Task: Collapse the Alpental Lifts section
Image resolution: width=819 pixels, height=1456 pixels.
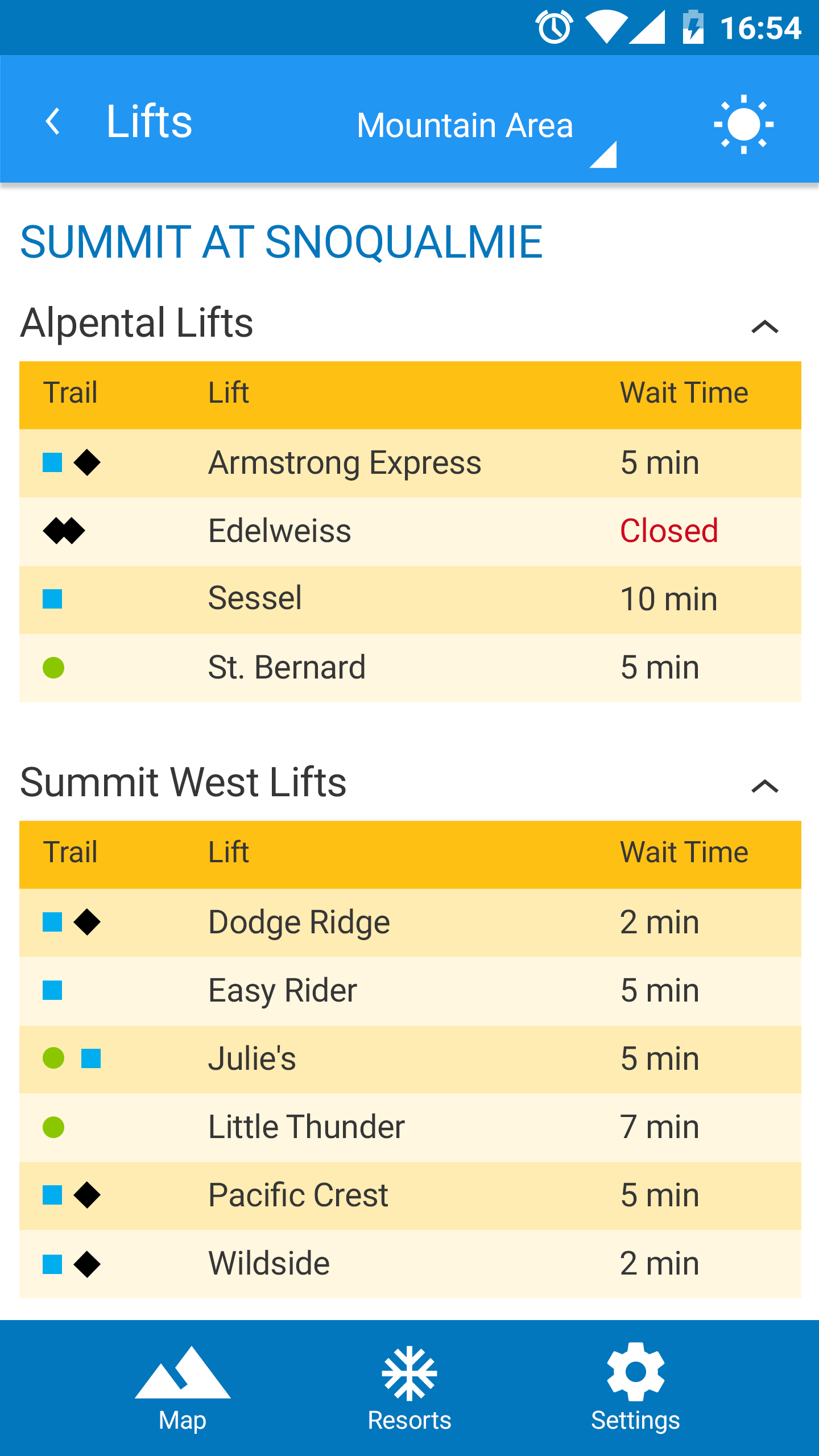Action: click(764, 326)
